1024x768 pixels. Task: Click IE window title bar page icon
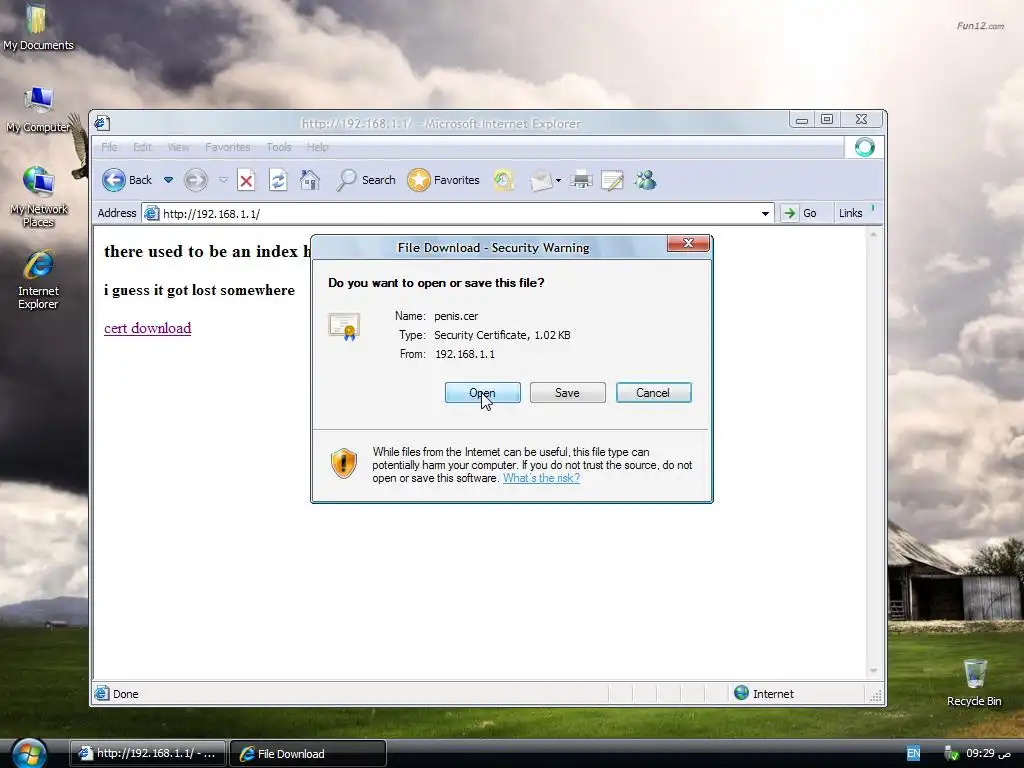click(102, 122)
